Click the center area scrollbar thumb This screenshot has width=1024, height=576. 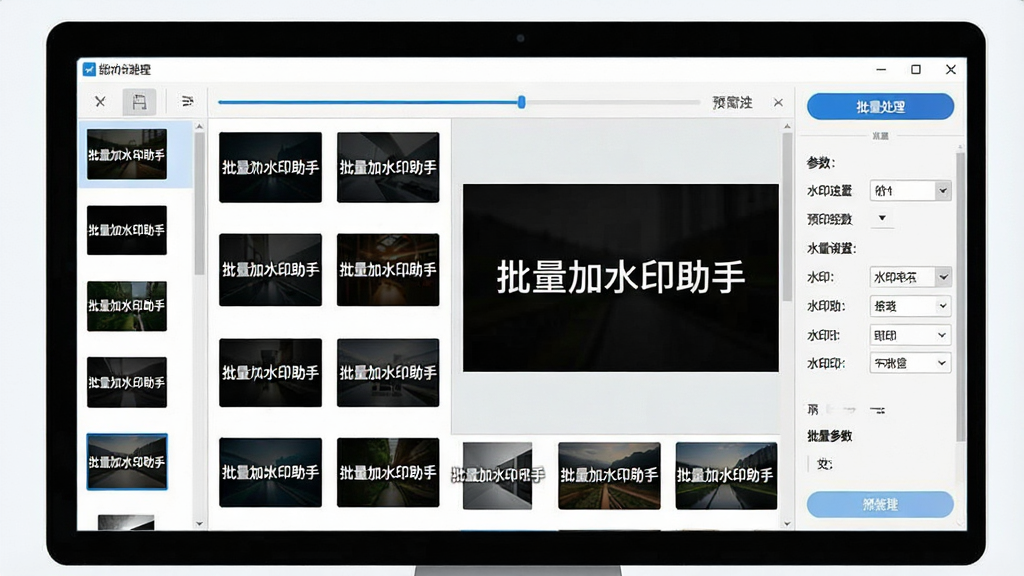(x=787, y=217)
